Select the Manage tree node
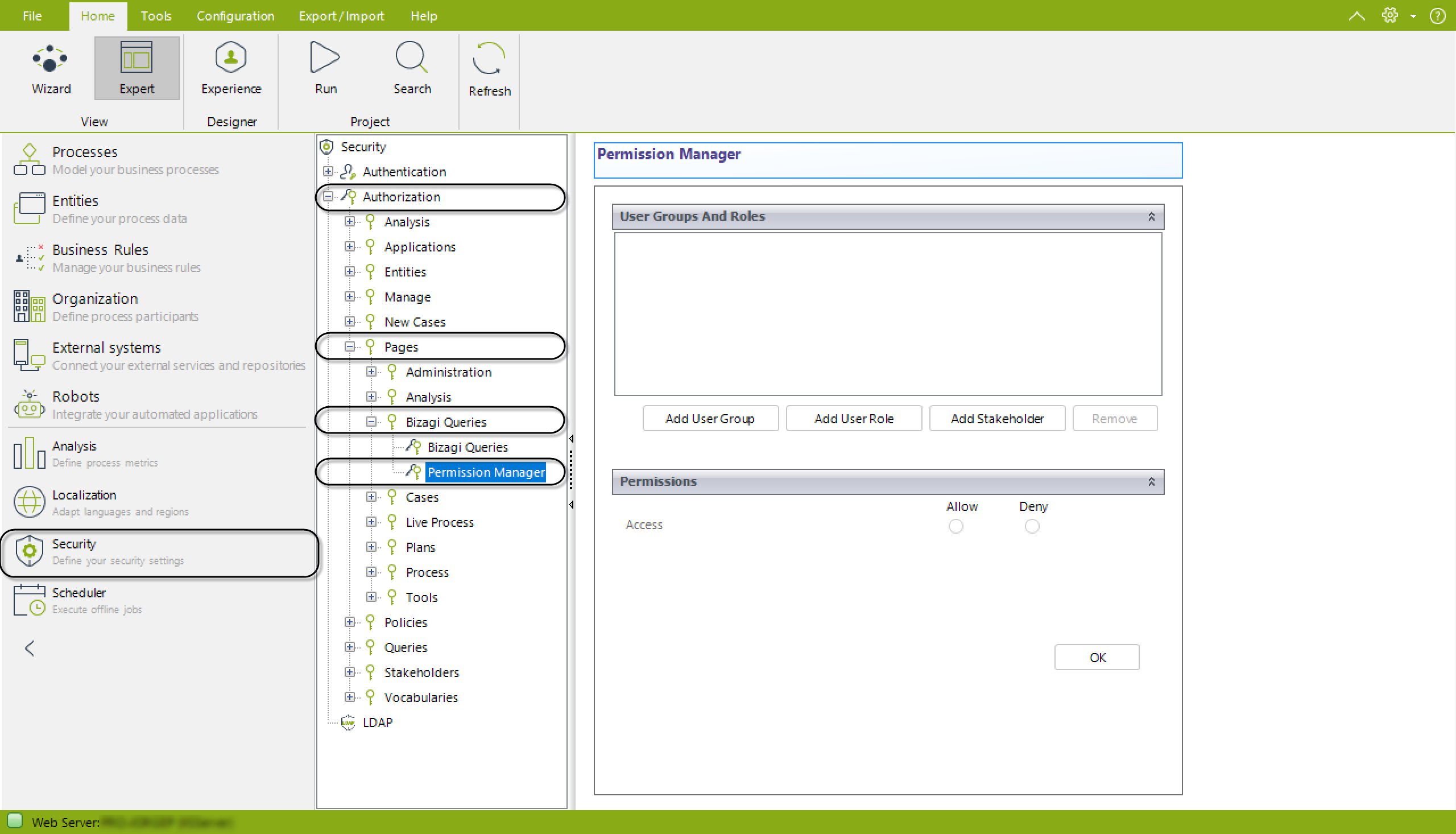 point(407,297)
